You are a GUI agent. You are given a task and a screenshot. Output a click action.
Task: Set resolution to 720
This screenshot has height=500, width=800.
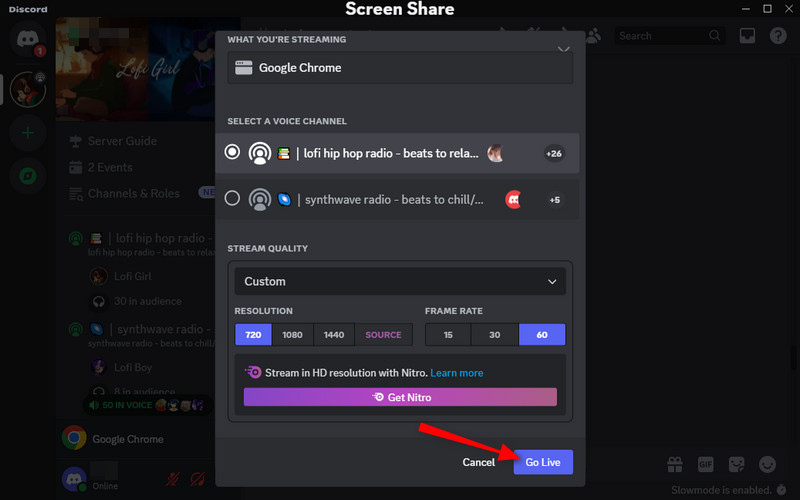point(253,335)
